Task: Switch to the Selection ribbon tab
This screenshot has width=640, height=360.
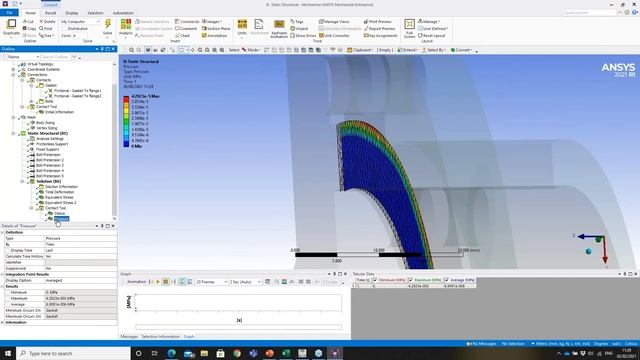Action: [96, 13]
